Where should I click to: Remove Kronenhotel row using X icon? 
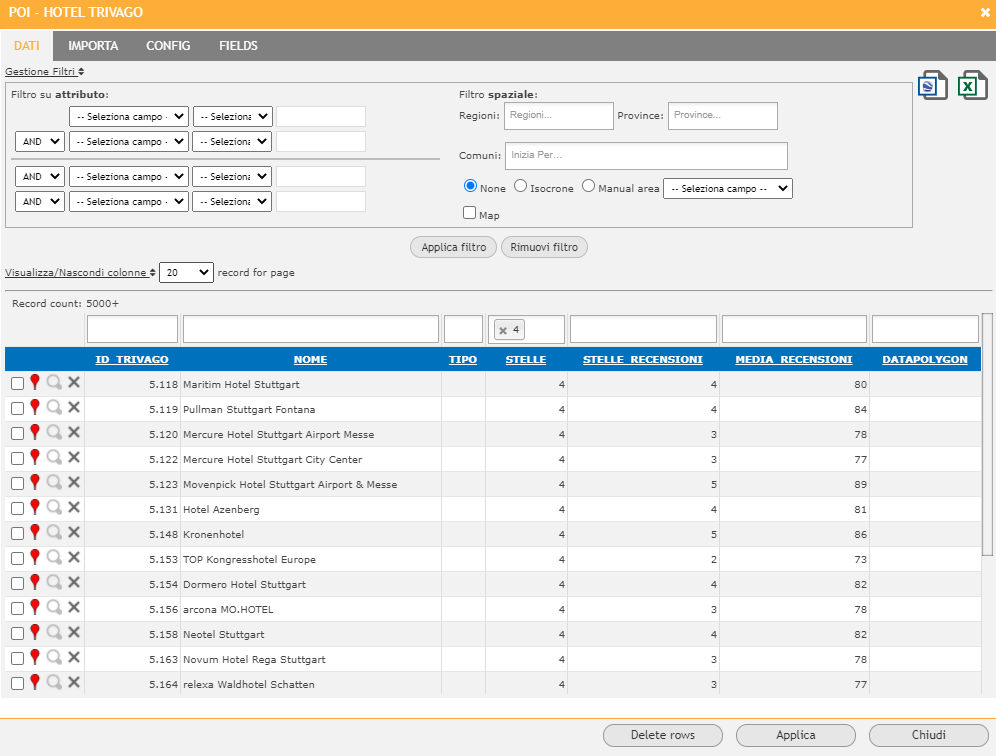(x=74, y=532)
